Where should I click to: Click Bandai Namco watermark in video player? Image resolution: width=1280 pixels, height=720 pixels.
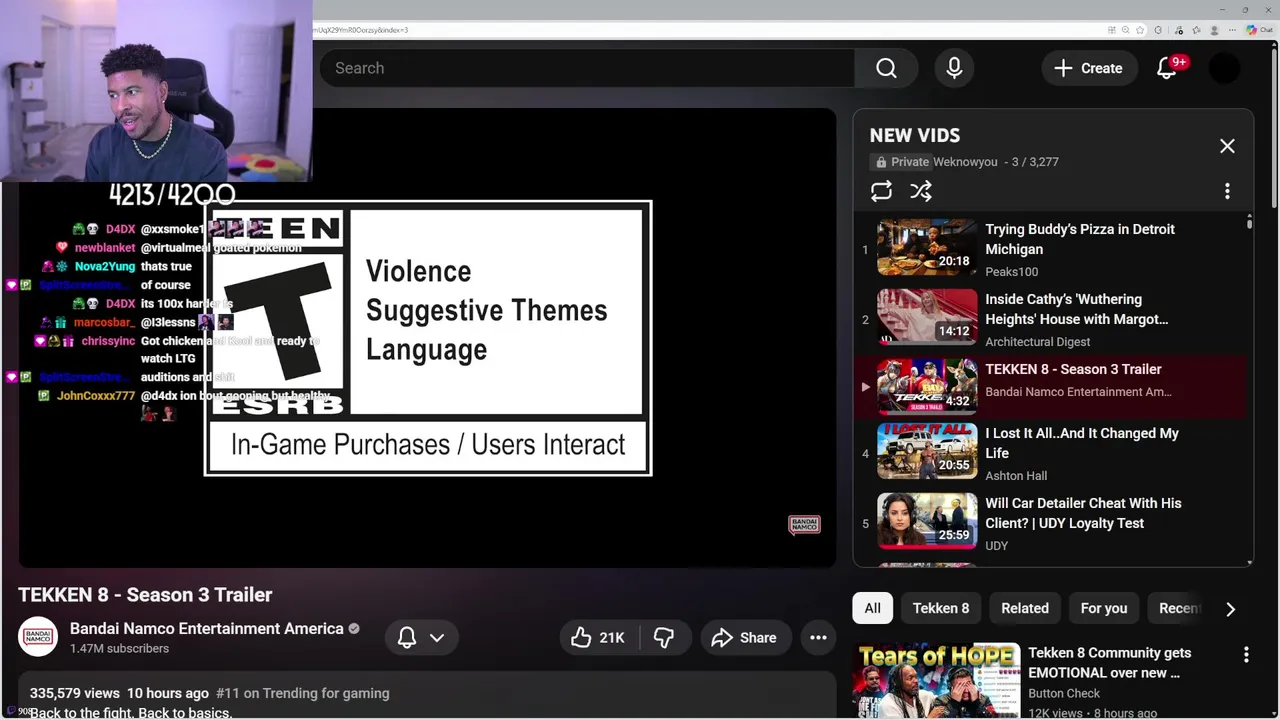pyautogui.click(x=804, y=525)
